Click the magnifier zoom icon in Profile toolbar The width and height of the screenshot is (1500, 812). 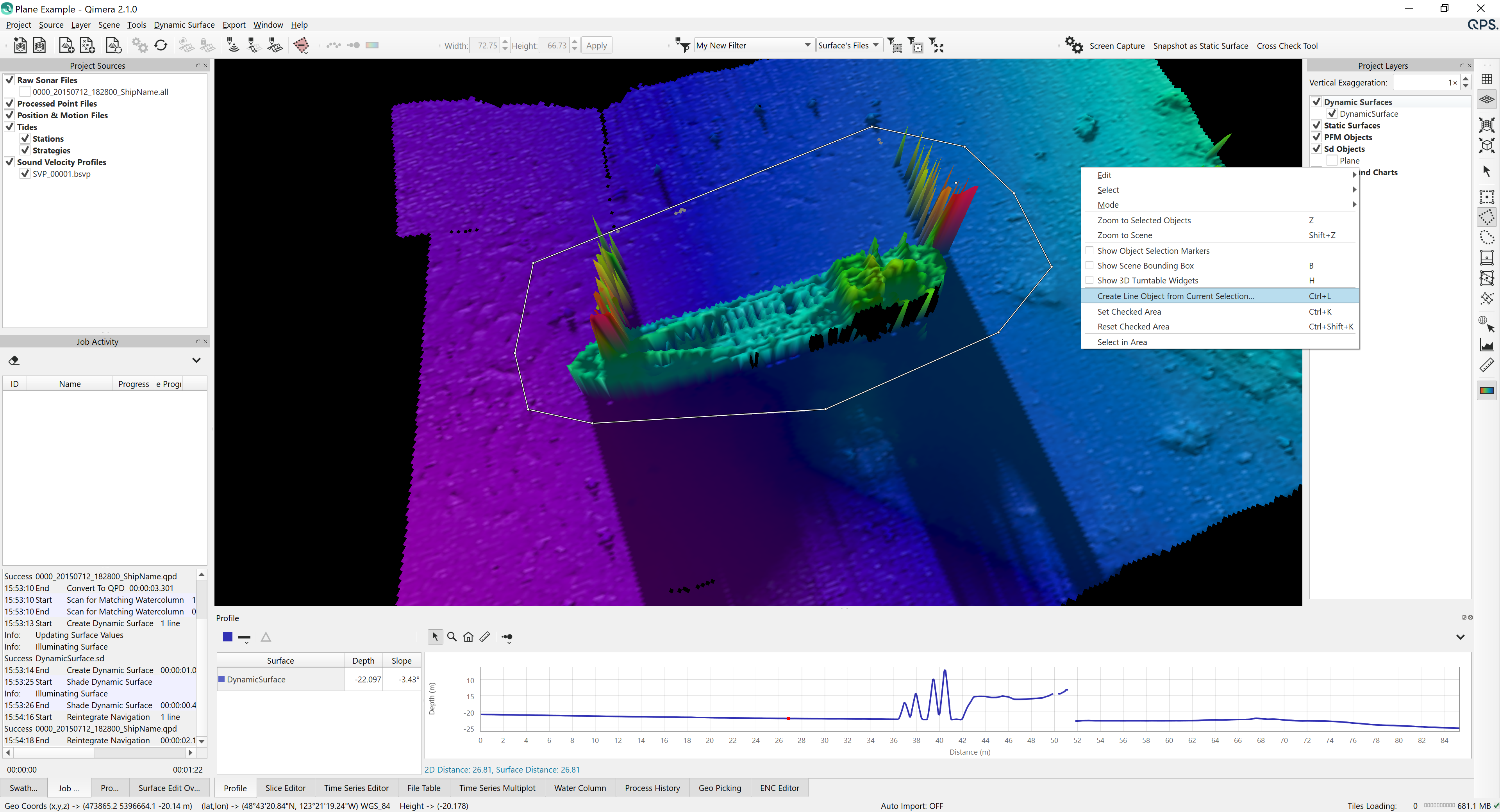pos(452,637)
